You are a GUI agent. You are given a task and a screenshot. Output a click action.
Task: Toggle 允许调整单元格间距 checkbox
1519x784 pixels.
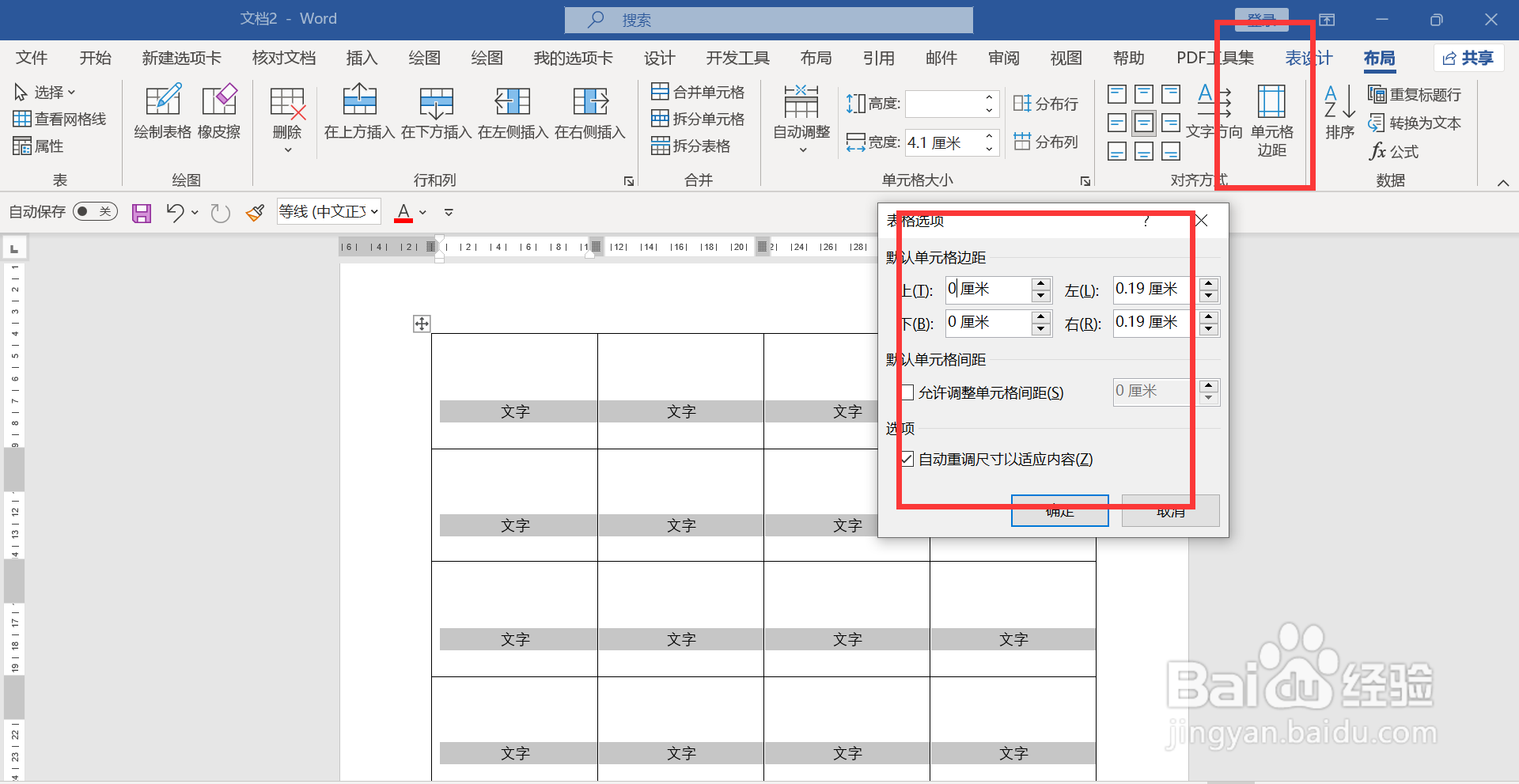tap(907, 392)
